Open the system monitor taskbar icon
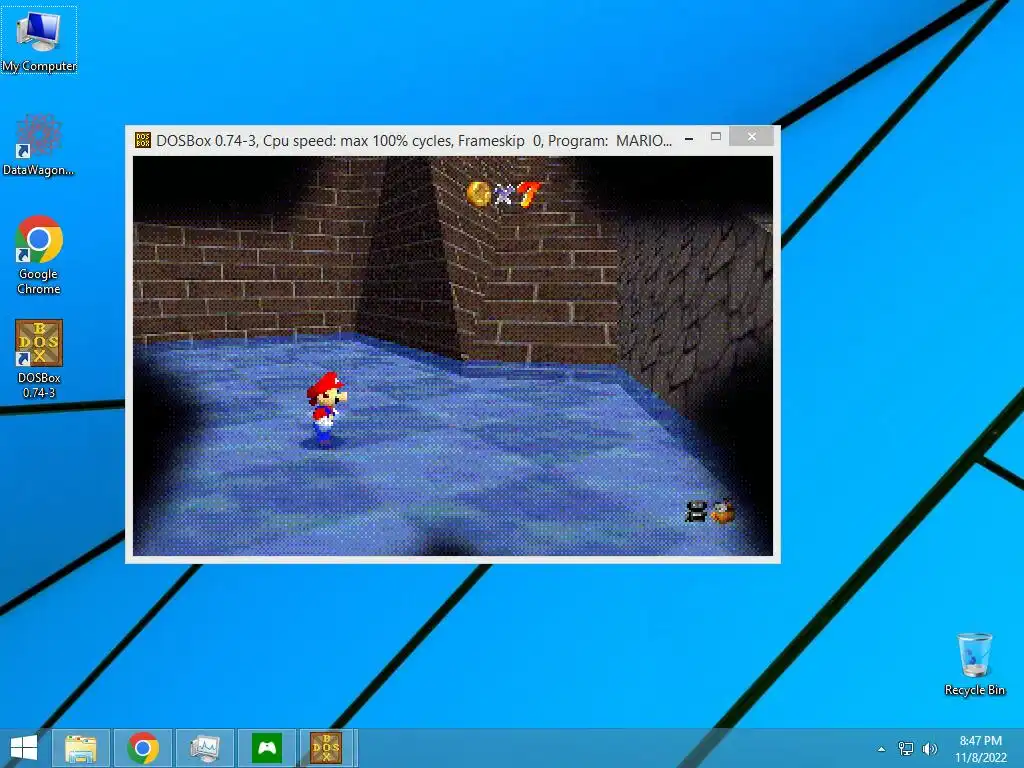 (205, 748)
